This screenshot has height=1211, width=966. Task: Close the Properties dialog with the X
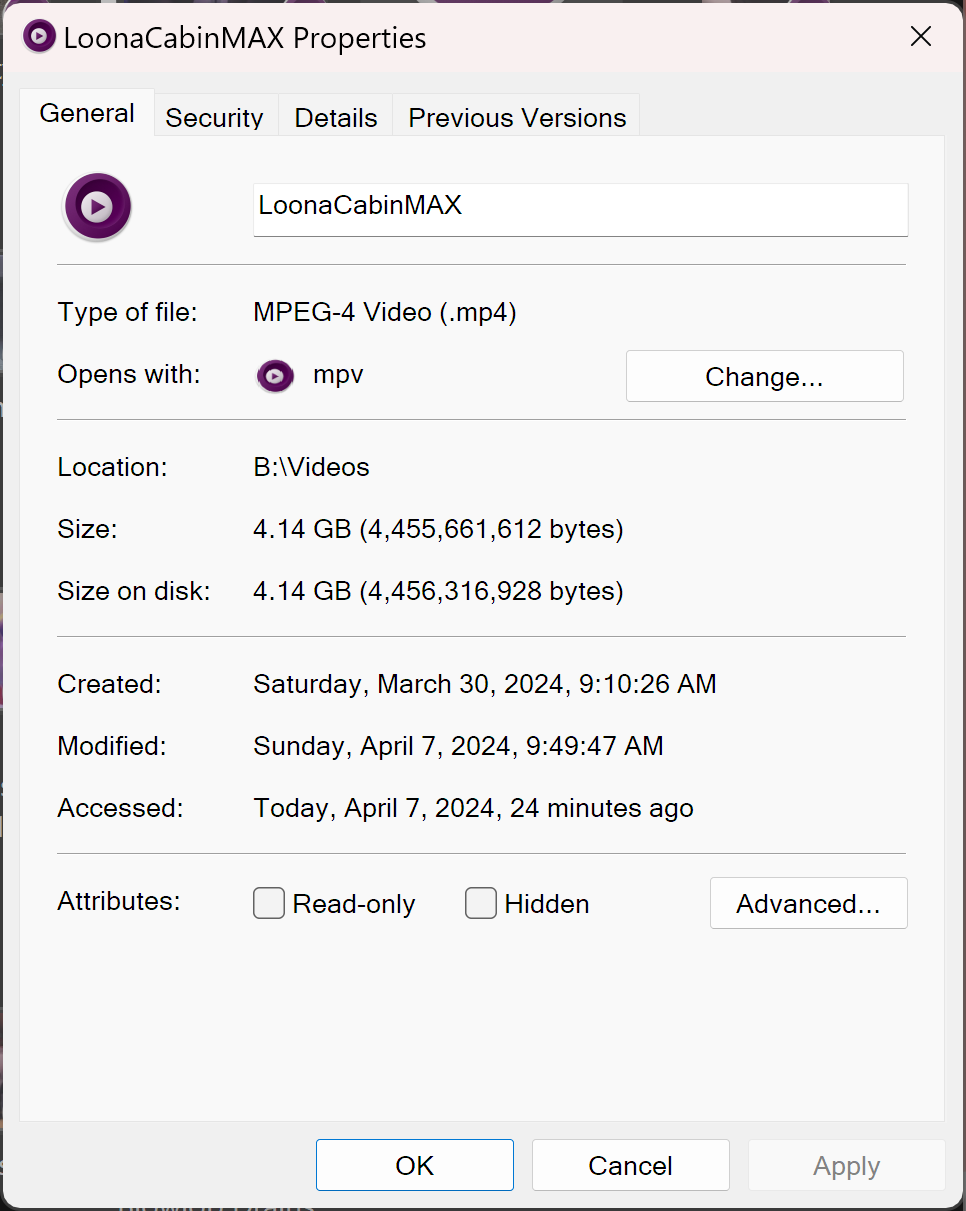point(920,38)
